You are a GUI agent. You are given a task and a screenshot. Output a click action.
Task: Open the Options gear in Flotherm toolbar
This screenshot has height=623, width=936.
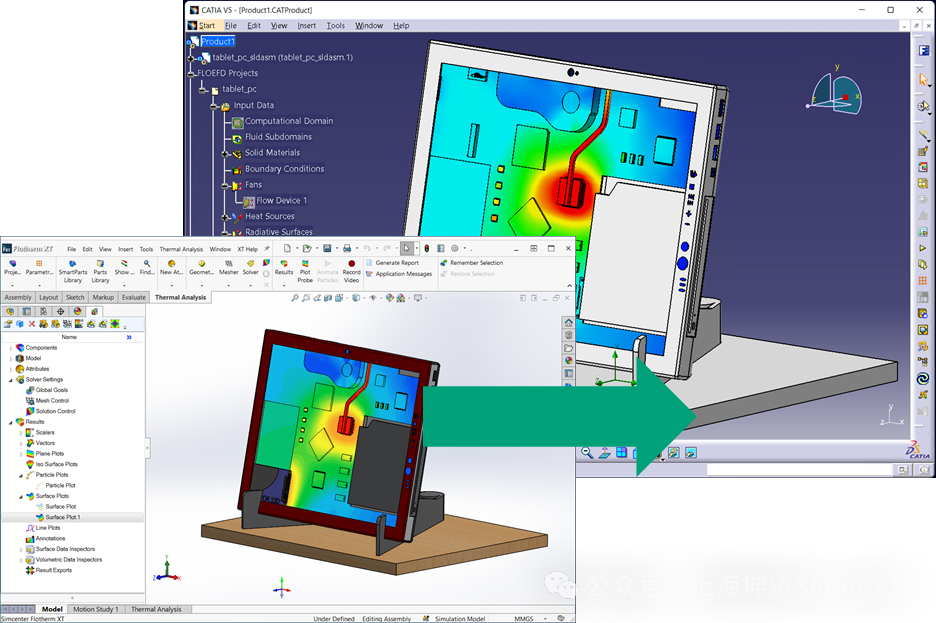tap(455, 248)
